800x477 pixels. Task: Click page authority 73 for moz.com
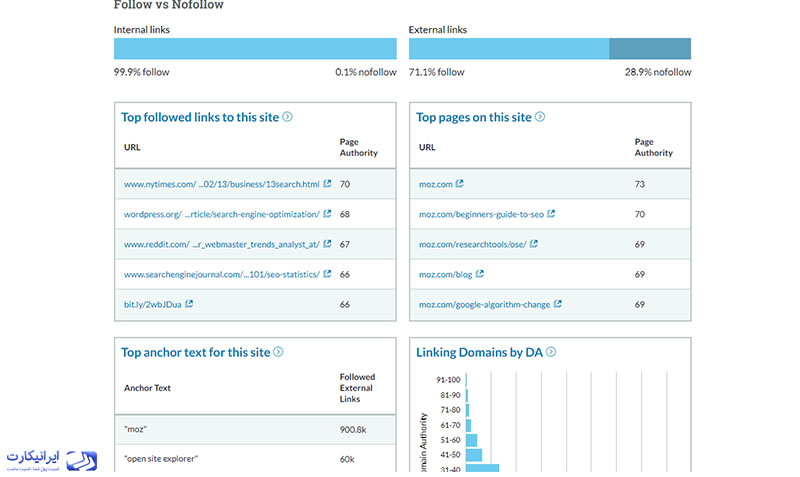(640, 184)
